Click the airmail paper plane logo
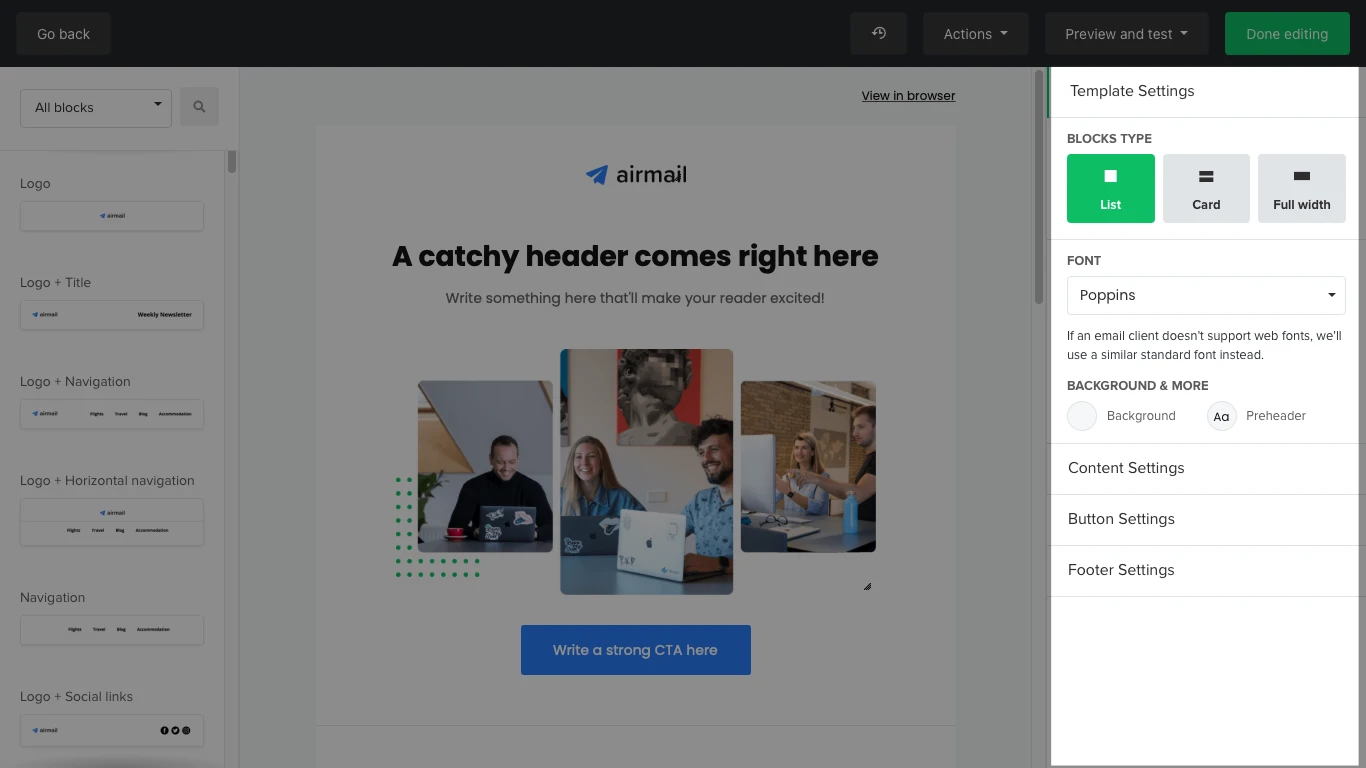Viewport: 1366px width, 768px height. pyautogui.click(x=597, y=175)
